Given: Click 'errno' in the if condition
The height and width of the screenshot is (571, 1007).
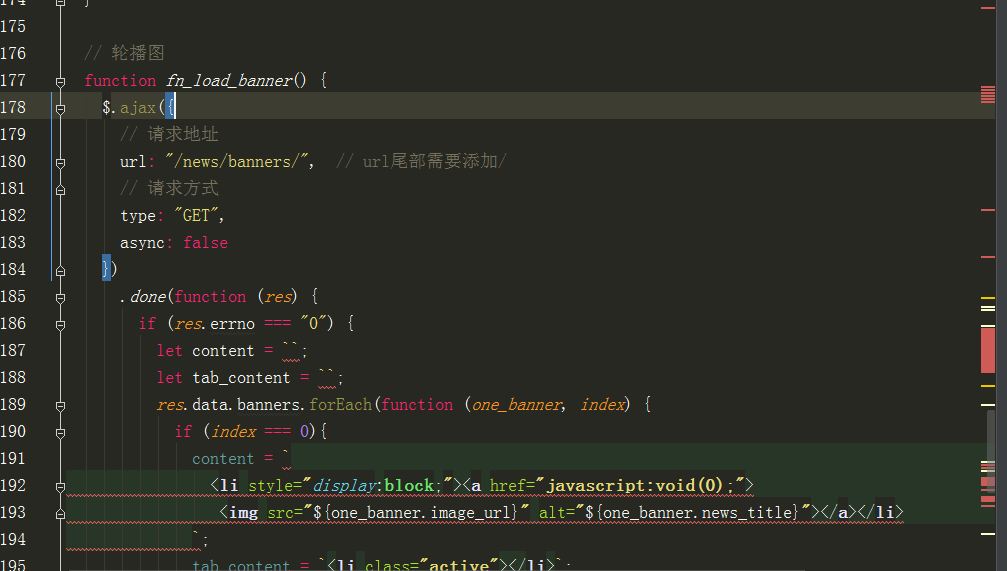Looking at the screenshot, I should [x=232, y=324].
